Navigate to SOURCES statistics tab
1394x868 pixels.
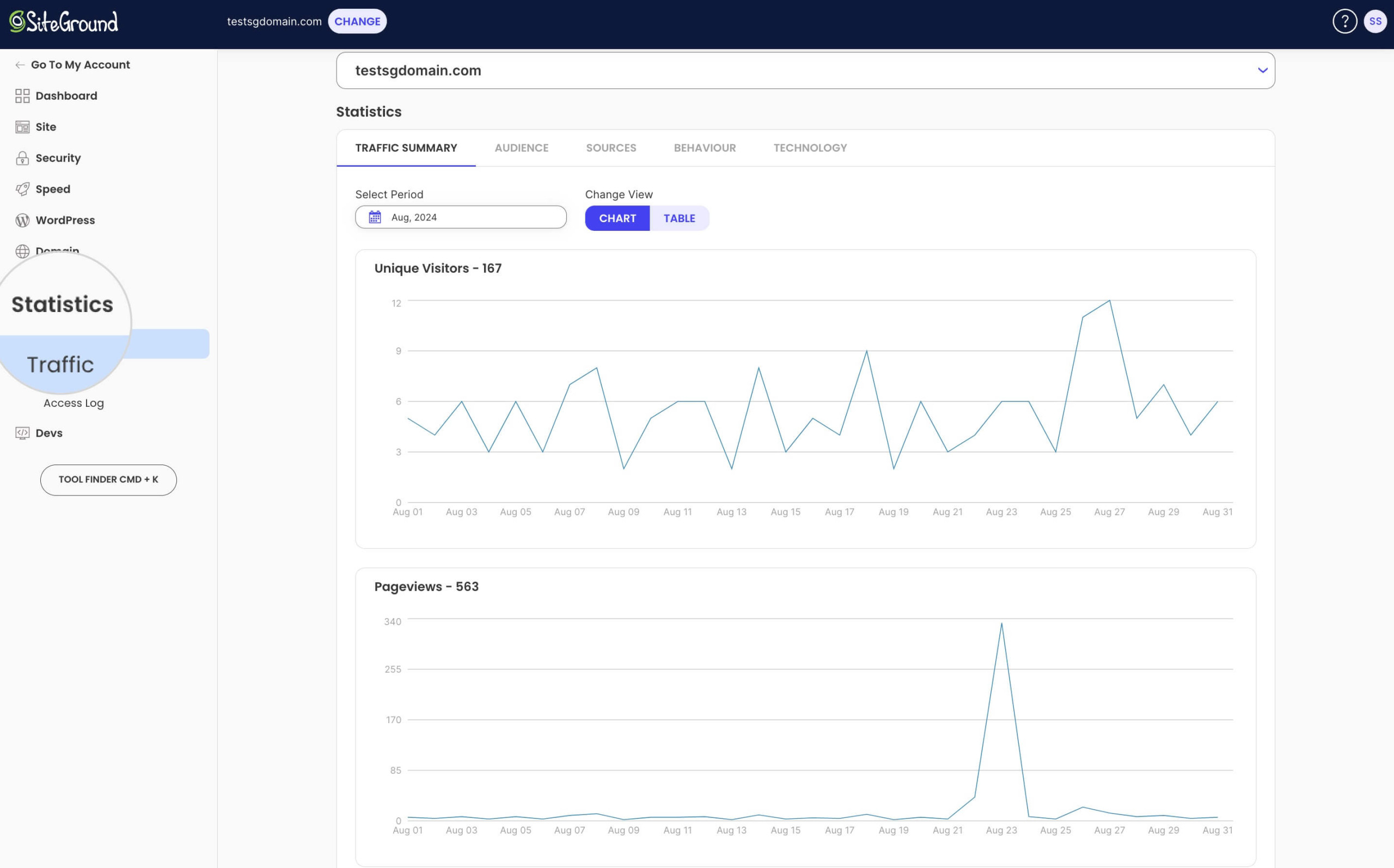click(611, 148)
